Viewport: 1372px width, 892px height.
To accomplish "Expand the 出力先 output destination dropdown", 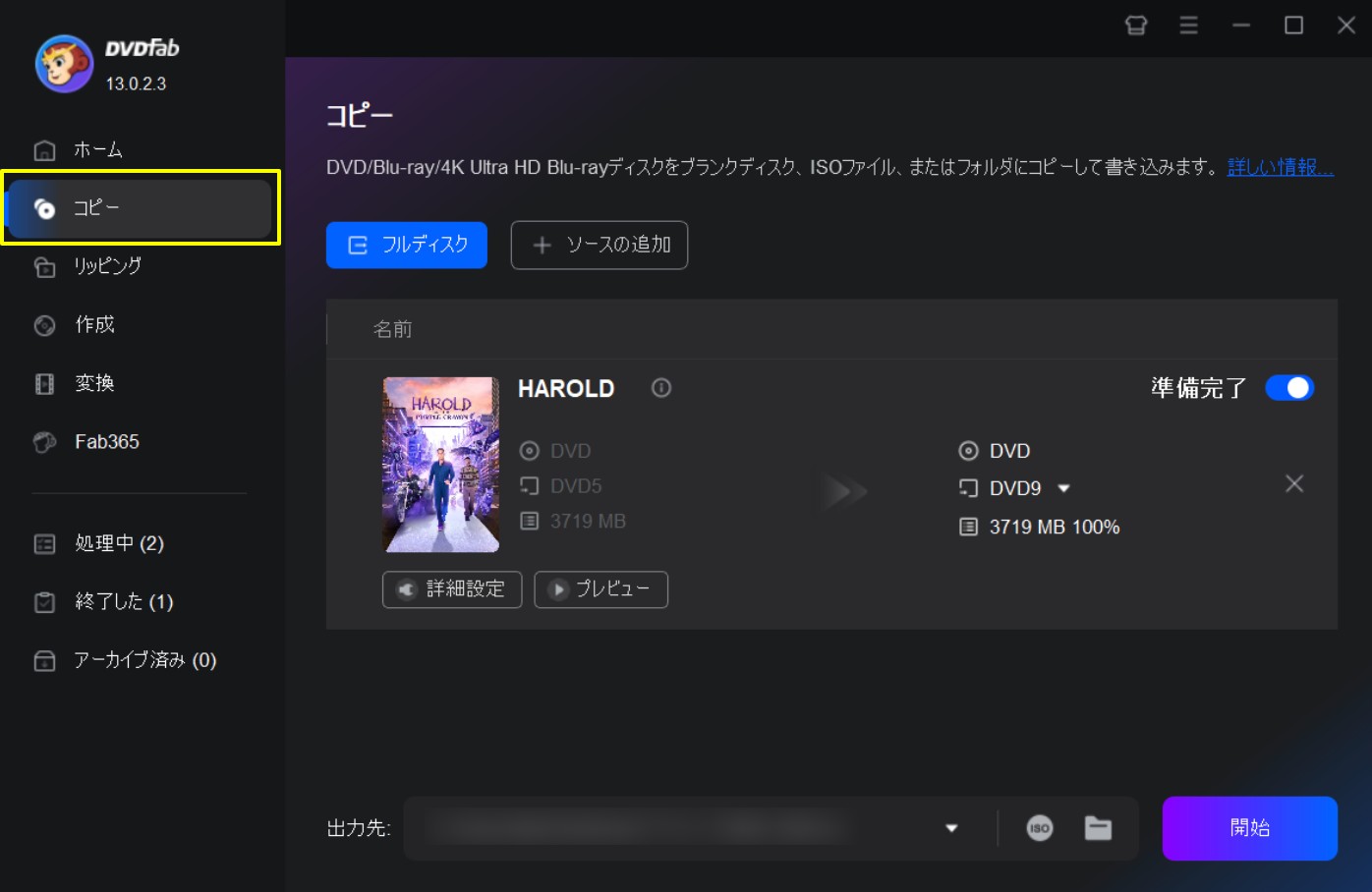I will coord(951,828).
